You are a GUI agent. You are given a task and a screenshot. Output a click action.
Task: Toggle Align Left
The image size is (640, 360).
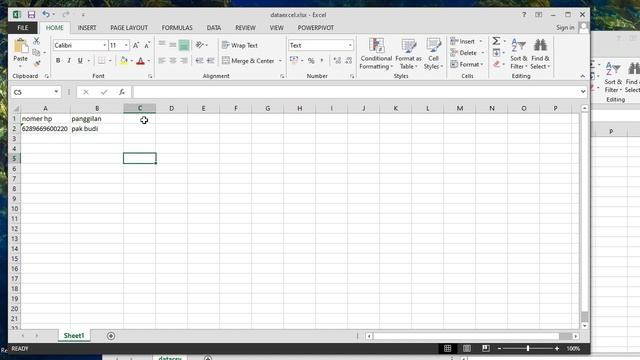(162, 61)
